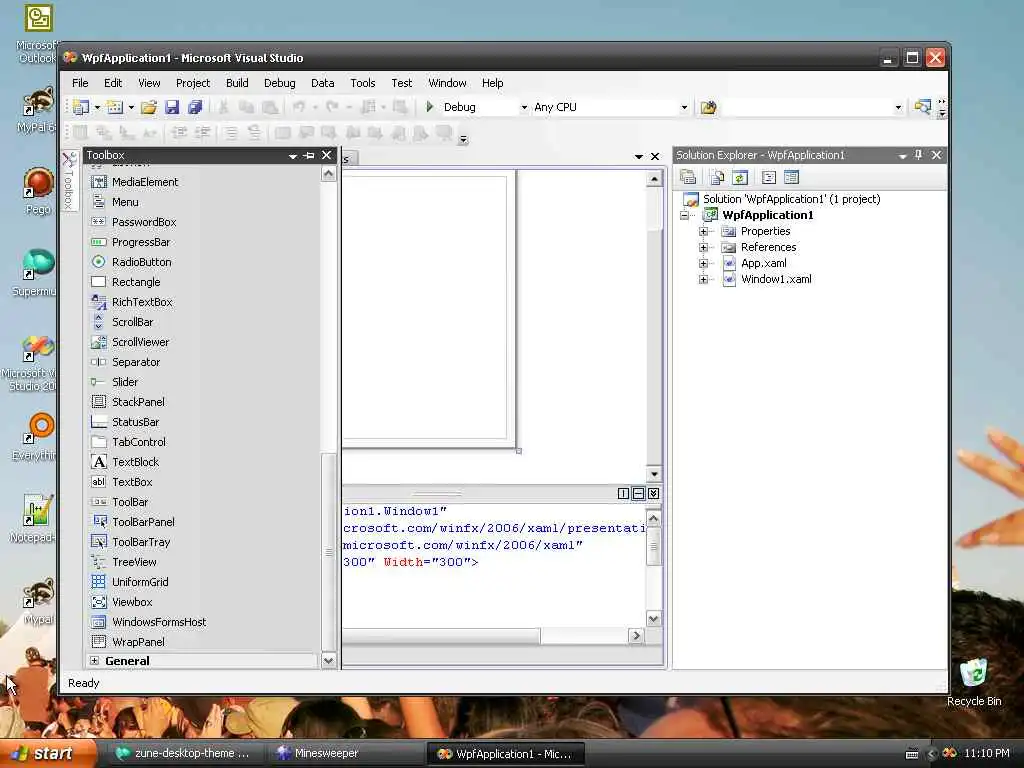Select the UniformGrid control in Toolbox
Image resolution: width=1024 pixels, height=768 pixels.
(x=140, y=582)
